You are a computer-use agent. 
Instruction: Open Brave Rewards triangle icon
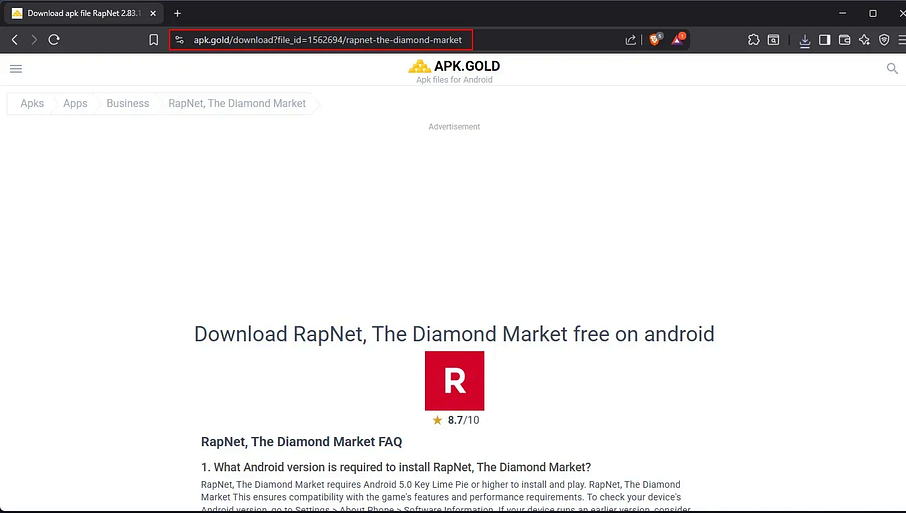tap(678, 39)
